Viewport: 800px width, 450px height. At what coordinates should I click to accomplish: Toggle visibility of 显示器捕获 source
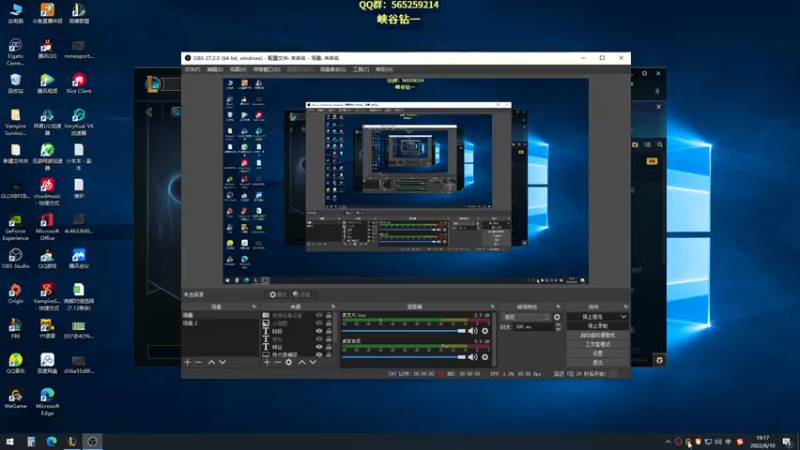click(x=319, y=355)
